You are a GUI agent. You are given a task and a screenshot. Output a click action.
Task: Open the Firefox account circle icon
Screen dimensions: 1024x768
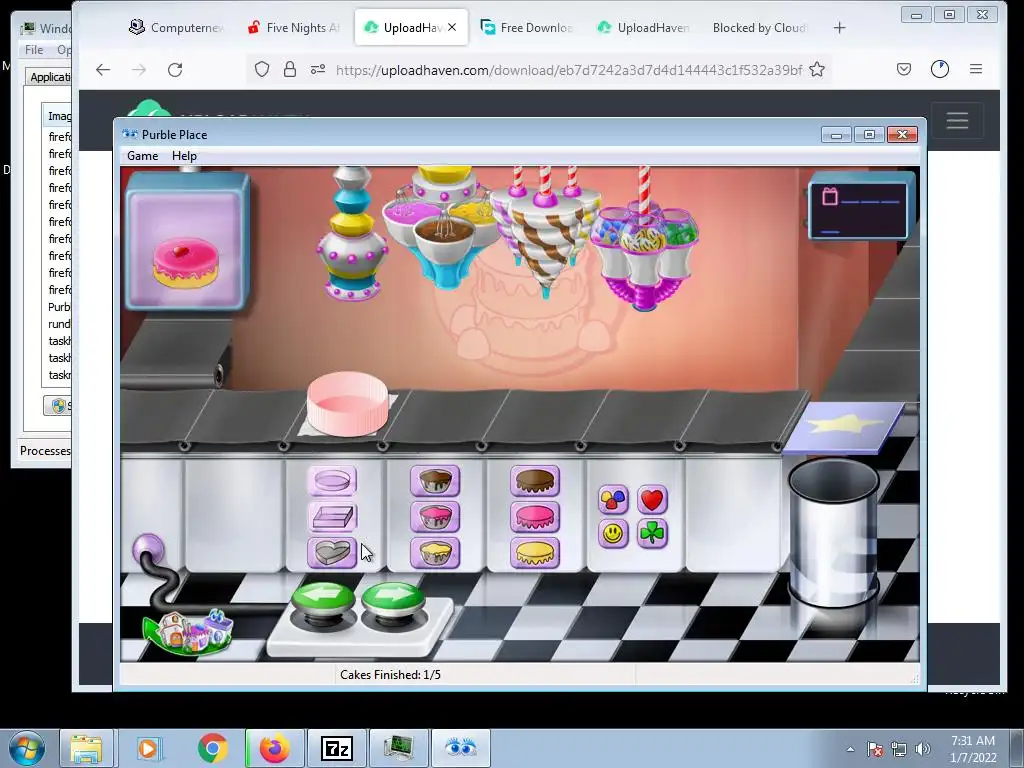point(940,69)
